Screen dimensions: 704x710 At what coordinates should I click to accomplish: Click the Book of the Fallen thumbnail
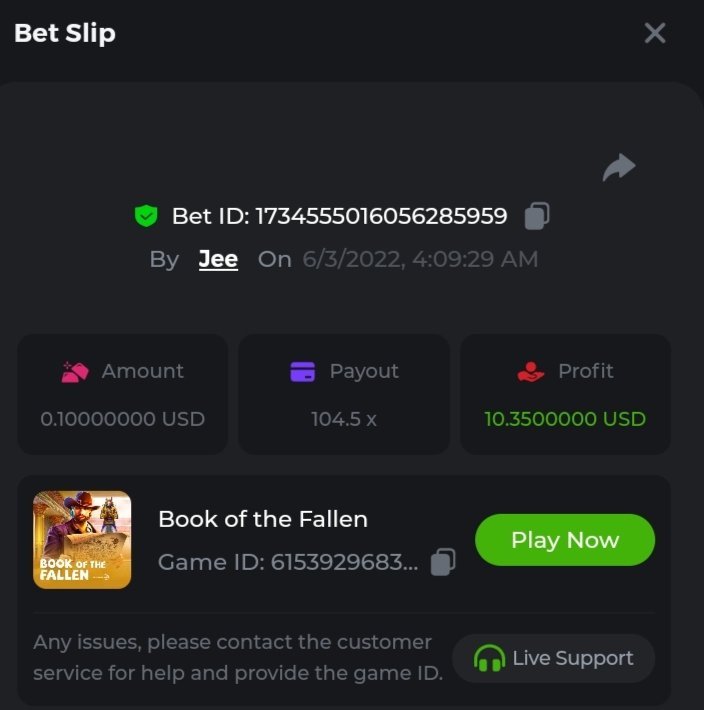(x=82, y=539)
